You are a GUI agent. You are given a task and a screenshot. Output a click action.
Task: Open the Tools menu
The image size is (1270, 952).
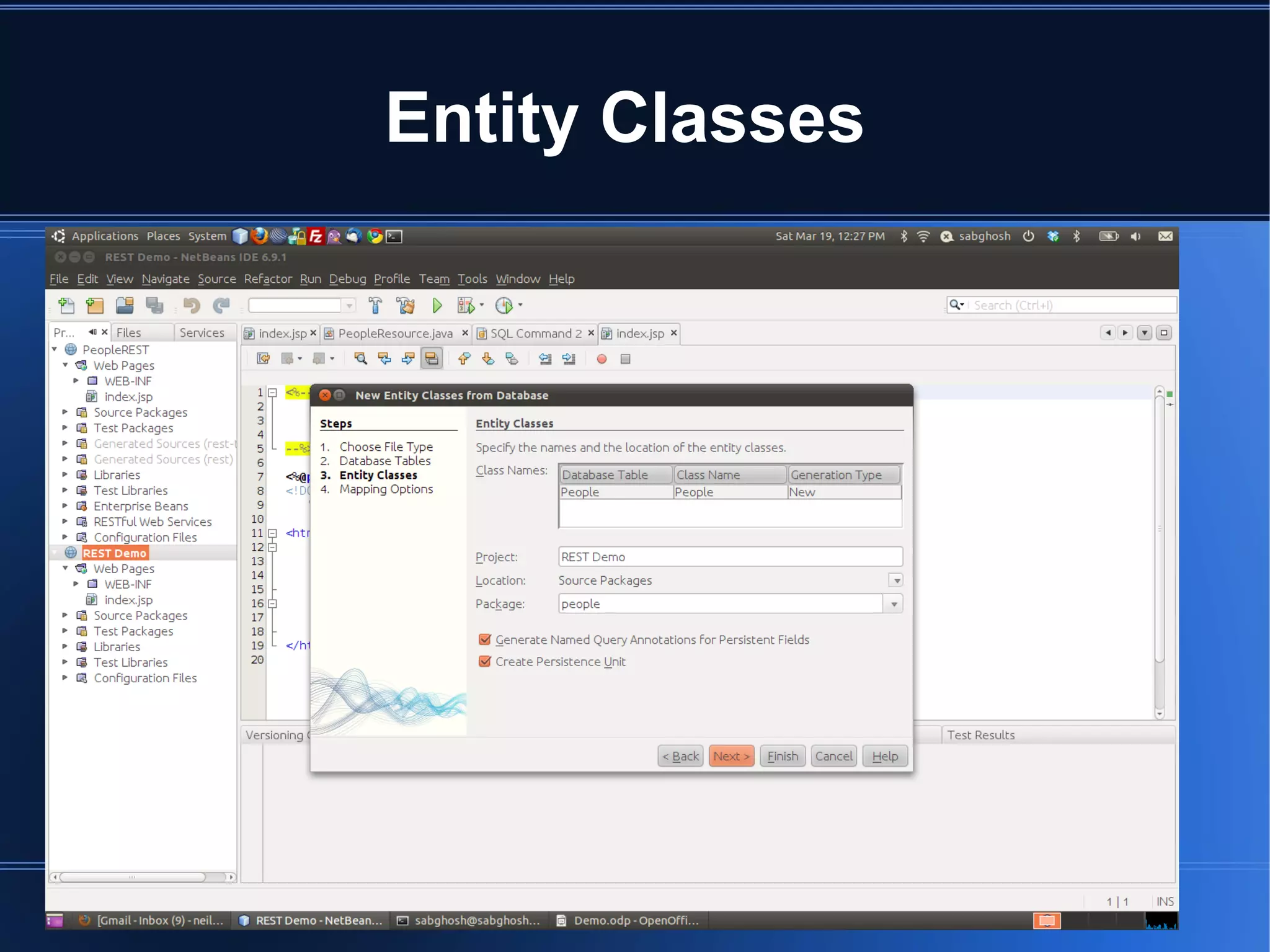coord(473,278)
